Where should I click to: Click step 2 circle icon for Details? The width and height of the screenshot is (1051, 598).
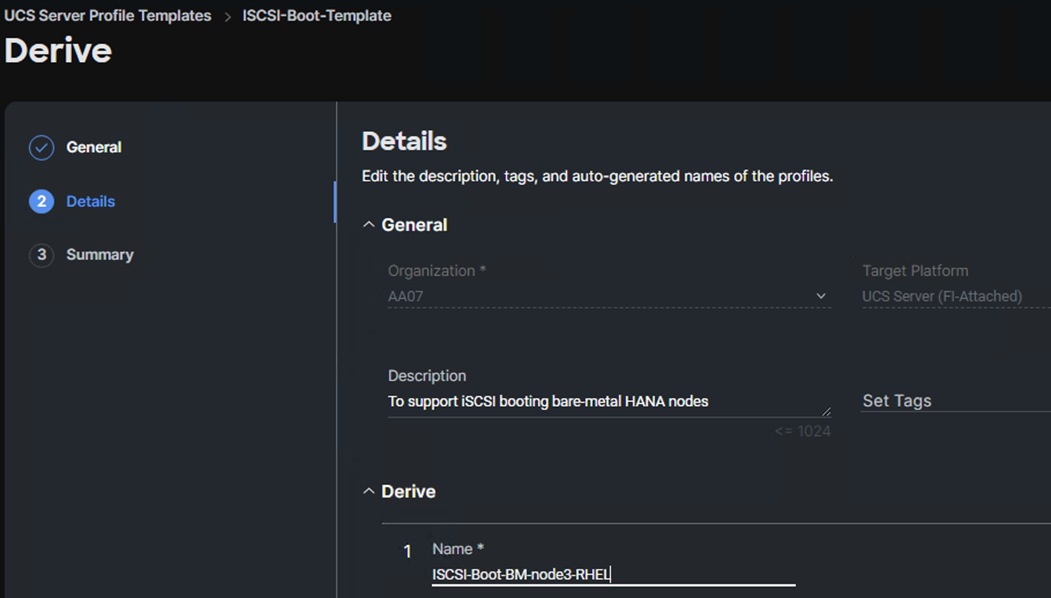(42, 201)
